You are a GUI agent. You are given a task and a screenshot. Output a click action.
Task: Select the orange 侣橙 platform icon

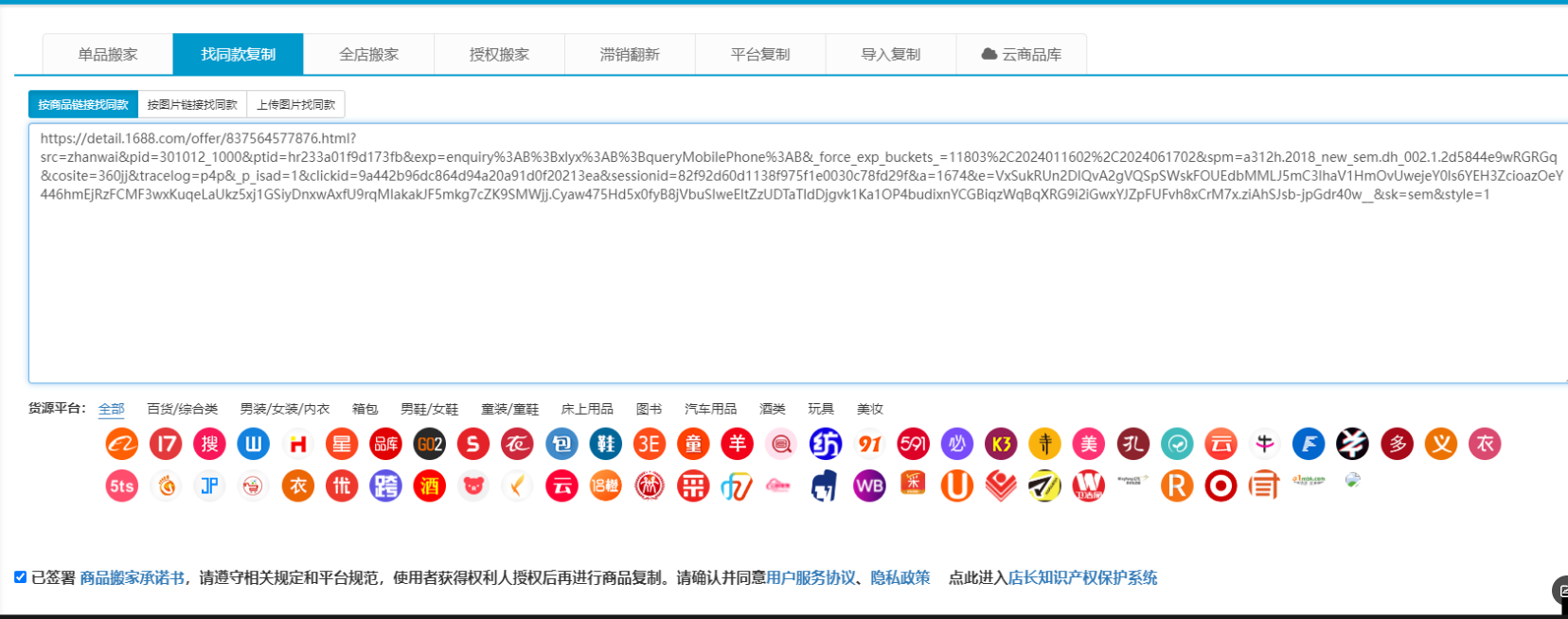click(x=605, y=486)
